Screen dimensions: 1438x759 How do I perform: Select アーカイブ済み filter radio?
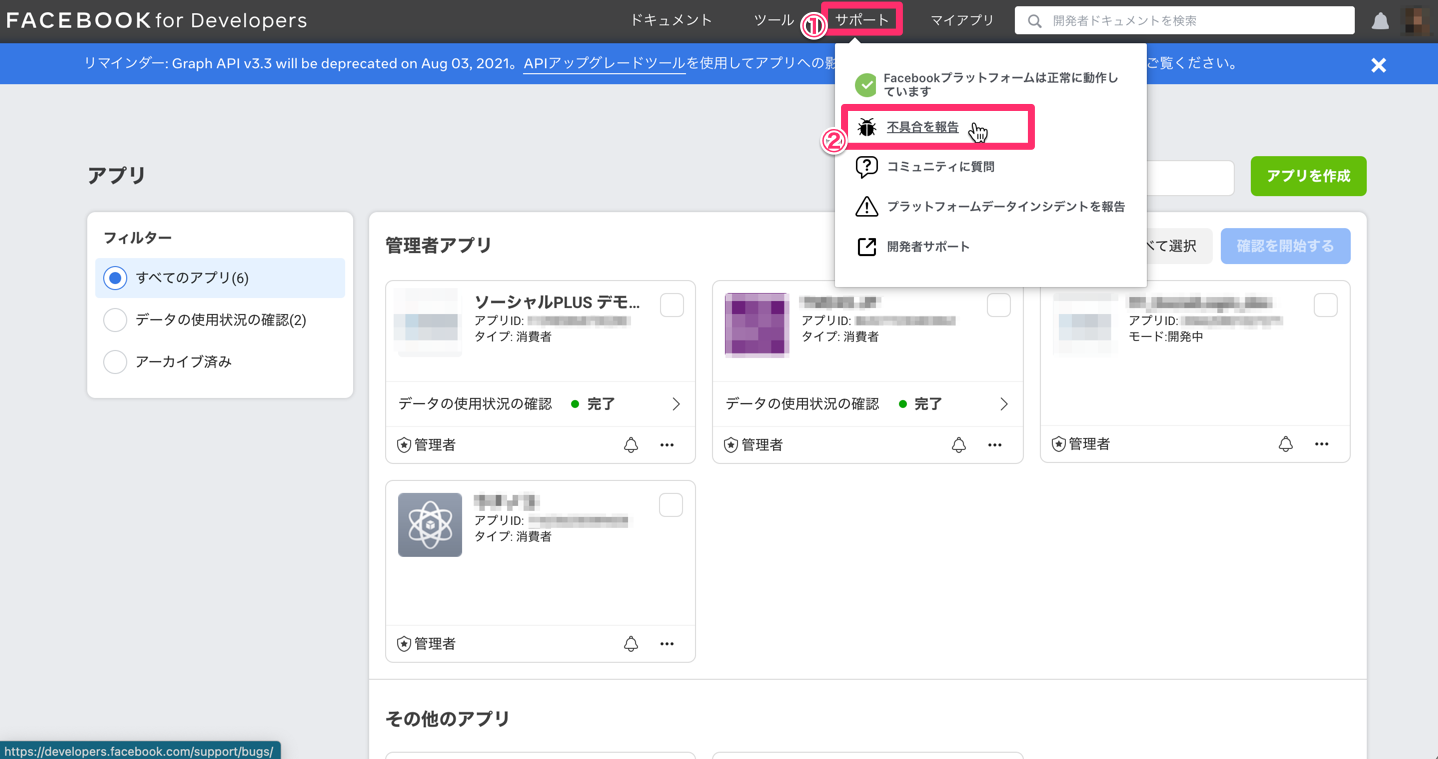point(115,362)
